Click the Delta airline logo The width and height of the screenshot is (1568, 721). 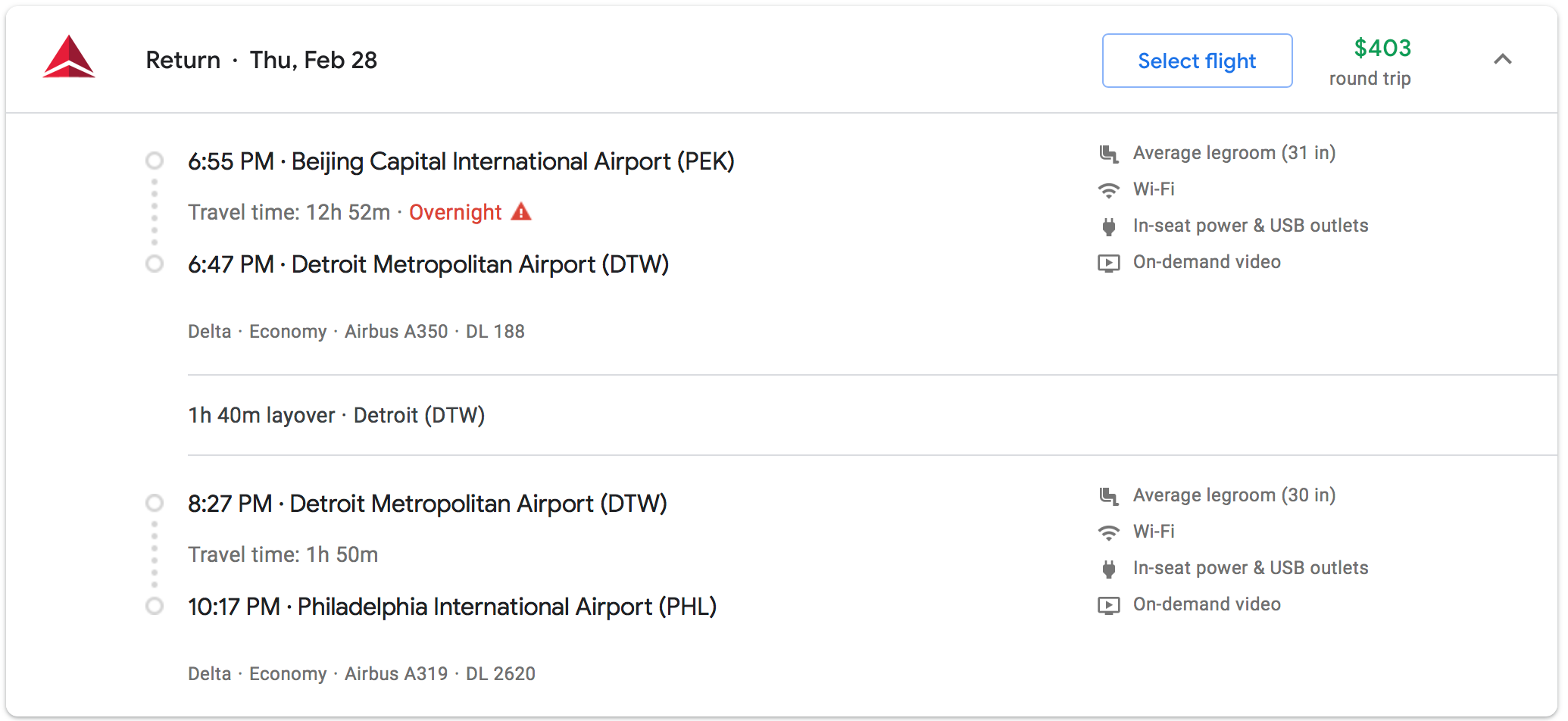(x=69, y=58)
